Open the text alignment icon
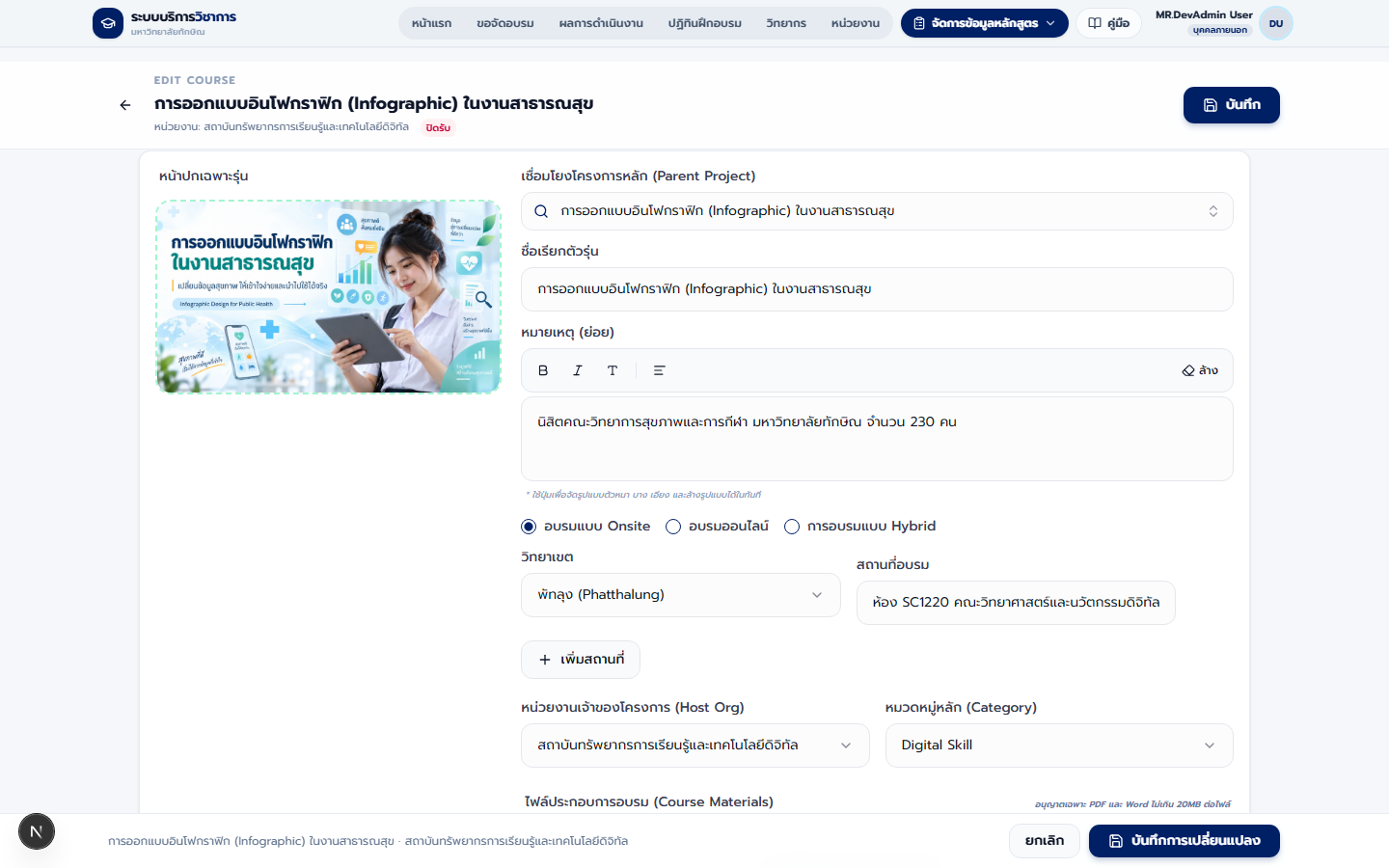Viewport: 1389px width, 868px height. tap(660, 370)
